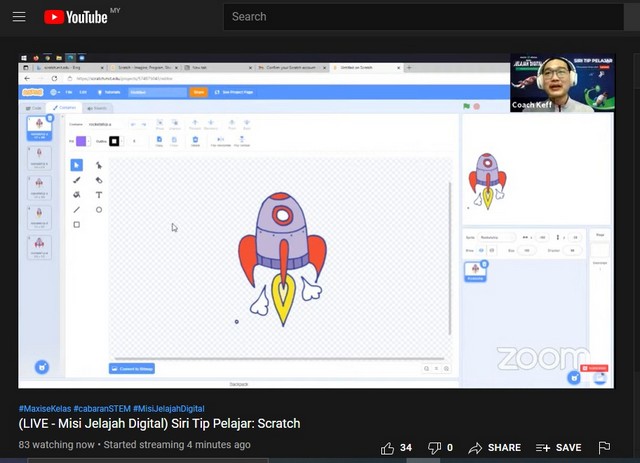
Task: Choose the Eraser tool
Action: tap(99, 180)
